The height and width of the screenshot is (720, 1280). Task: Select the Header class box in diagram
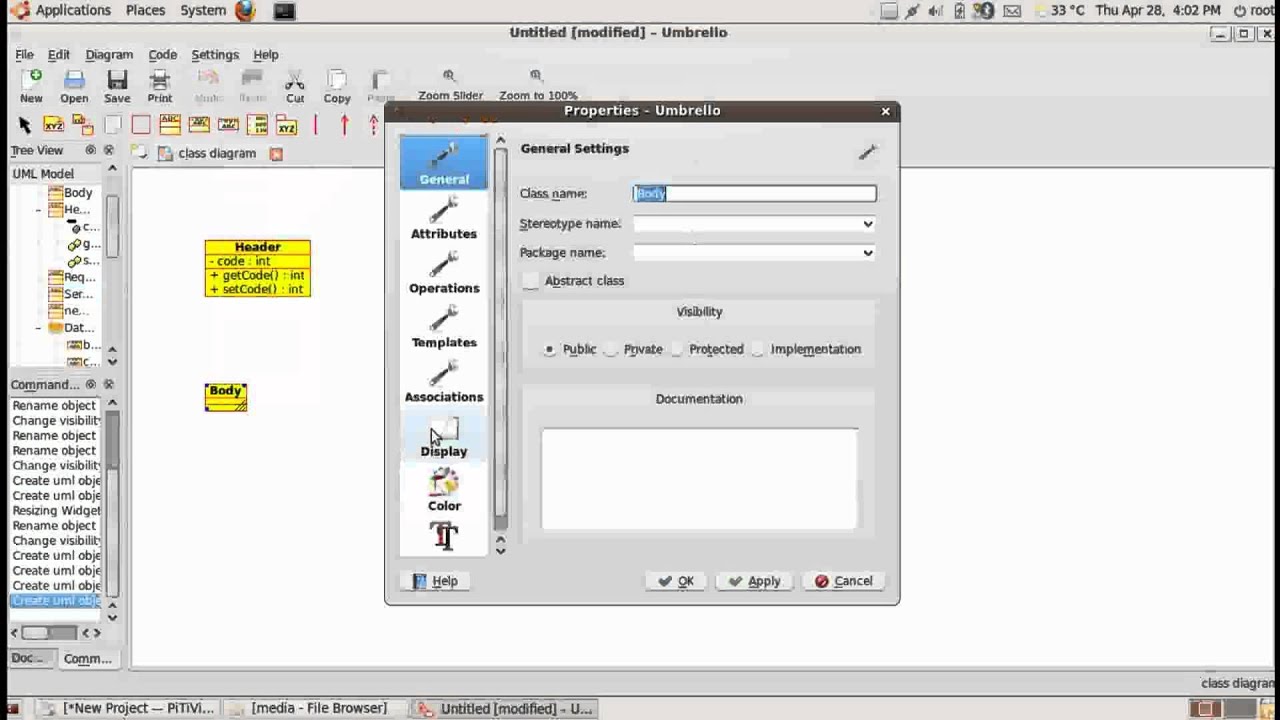click(258, 268)
